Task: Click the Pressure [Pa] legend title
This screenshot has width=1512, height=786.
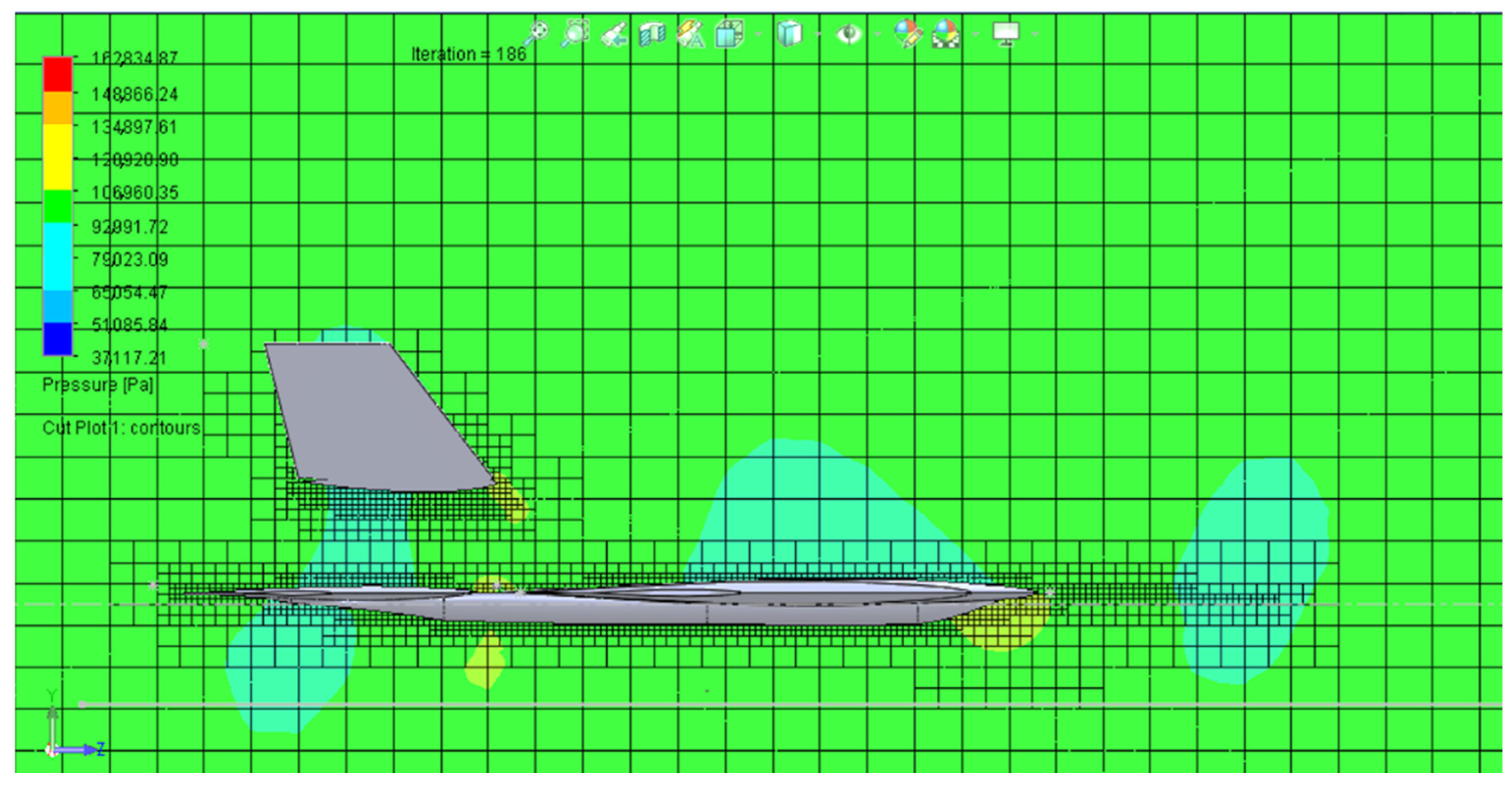Action: pyautogui.click(x=98, y=385)
